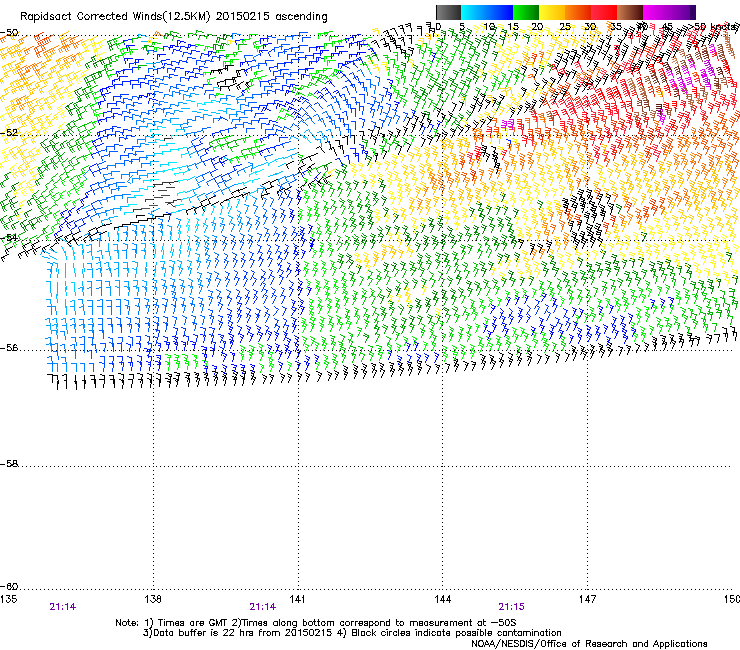The image size is (740, 650).
Task: Click the '138' longitude axis label
Action: (x=153, y=599)
